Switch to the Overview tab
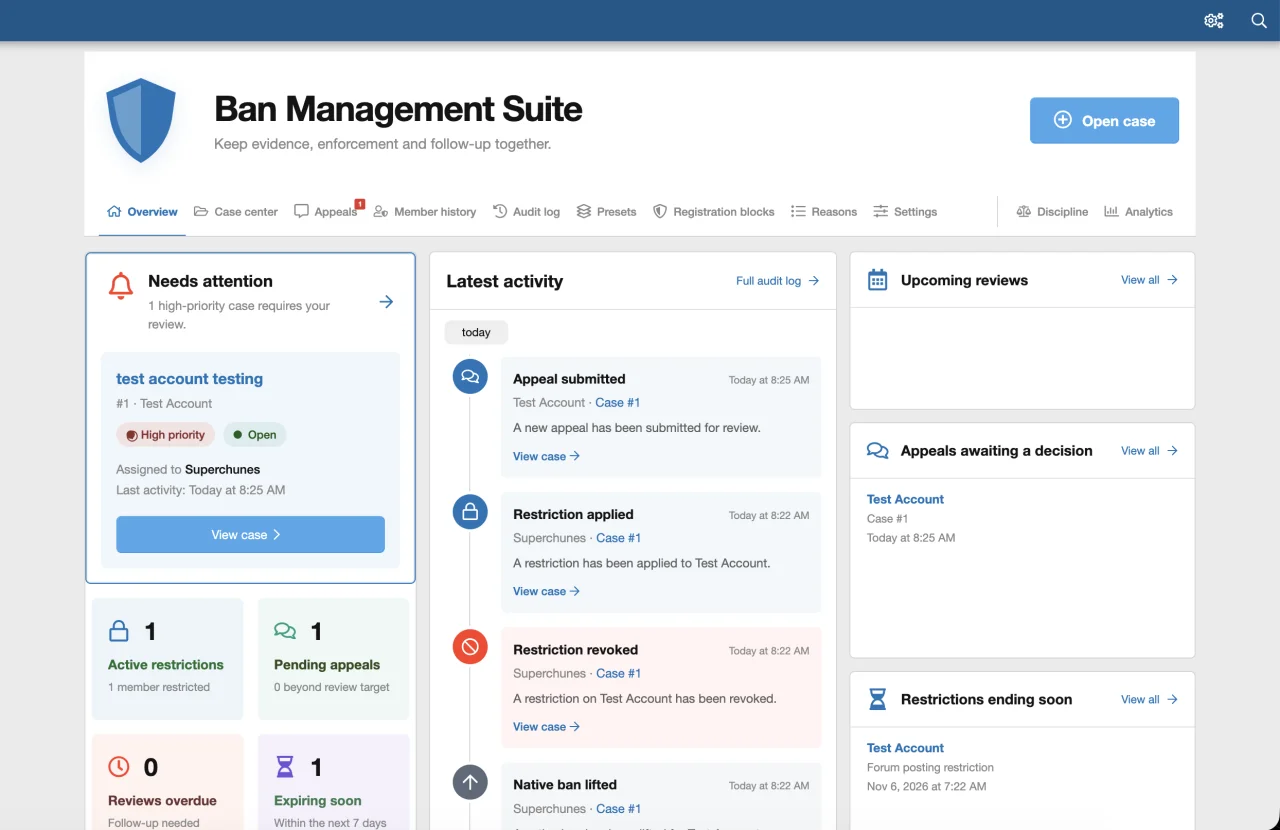This screenshot has height=830, width=1280. click(142, 212)
